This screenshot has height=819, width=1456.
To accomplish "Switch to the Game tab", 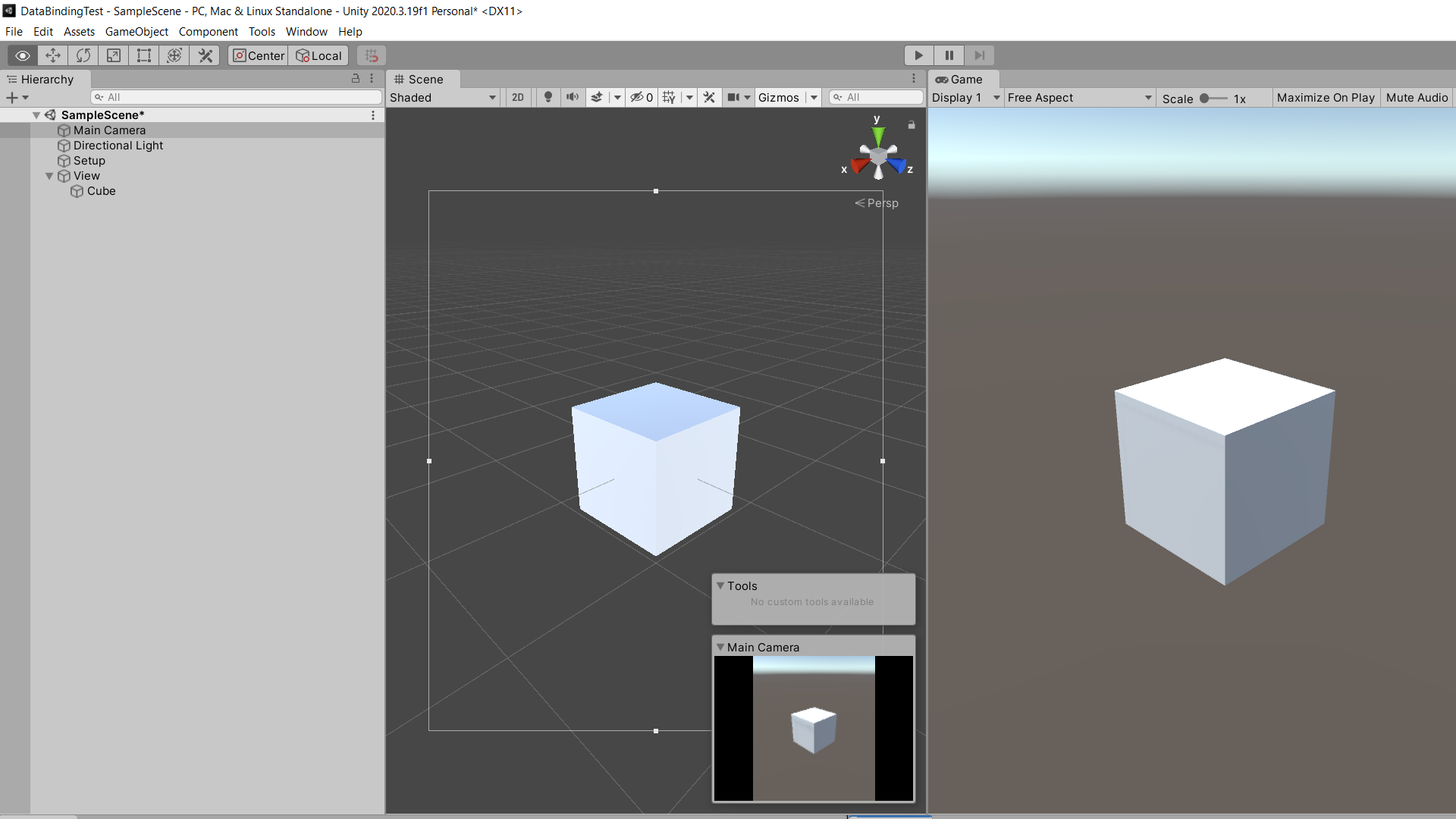I will [964, 80].
